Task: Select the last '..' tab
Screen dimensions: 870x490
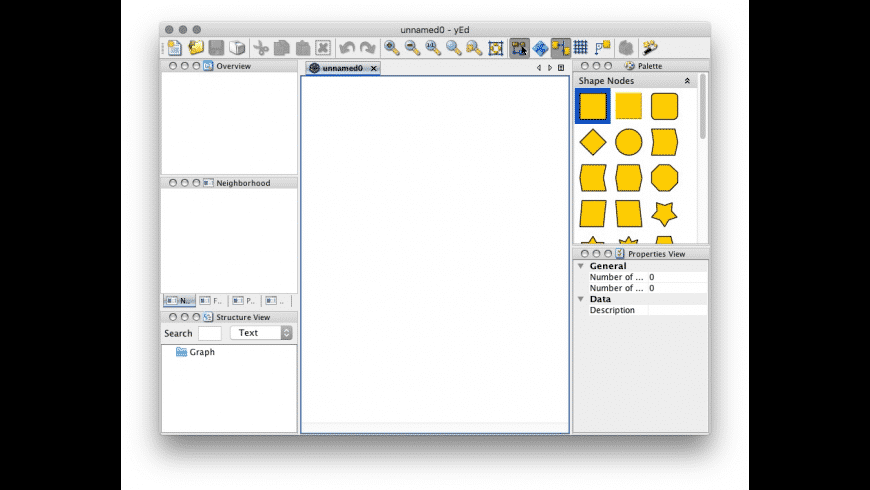Action: (276, 300)
